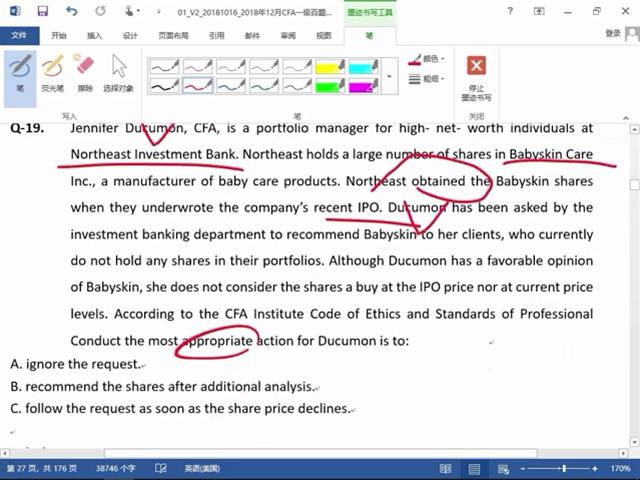Click the 停止墨迹书写 stop inking button
This screenshot has width=640, height=480.
[x=477, y=77]
